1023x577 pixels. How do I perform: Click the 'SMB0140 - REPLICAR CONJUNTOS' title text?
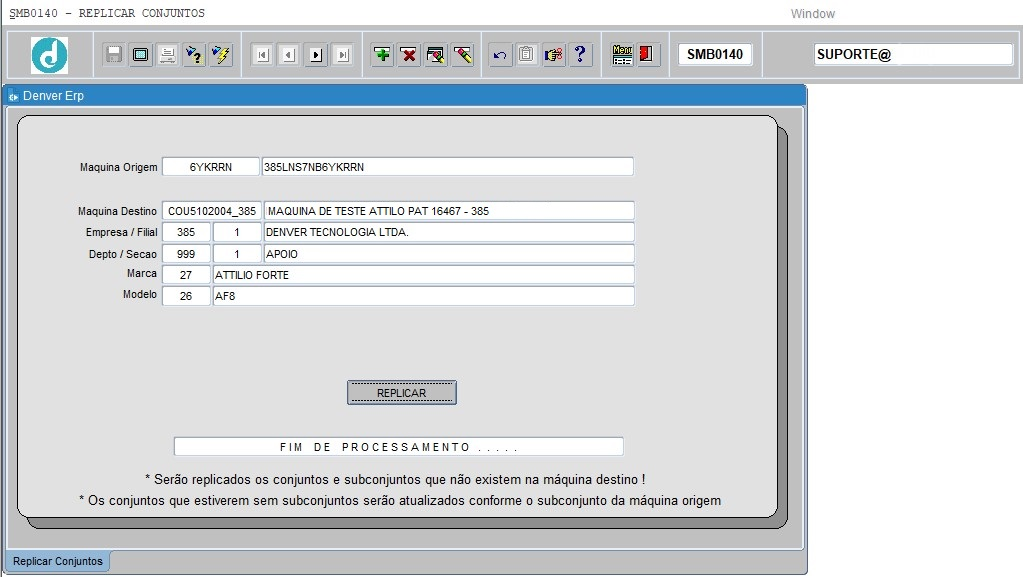coord(107,13)
